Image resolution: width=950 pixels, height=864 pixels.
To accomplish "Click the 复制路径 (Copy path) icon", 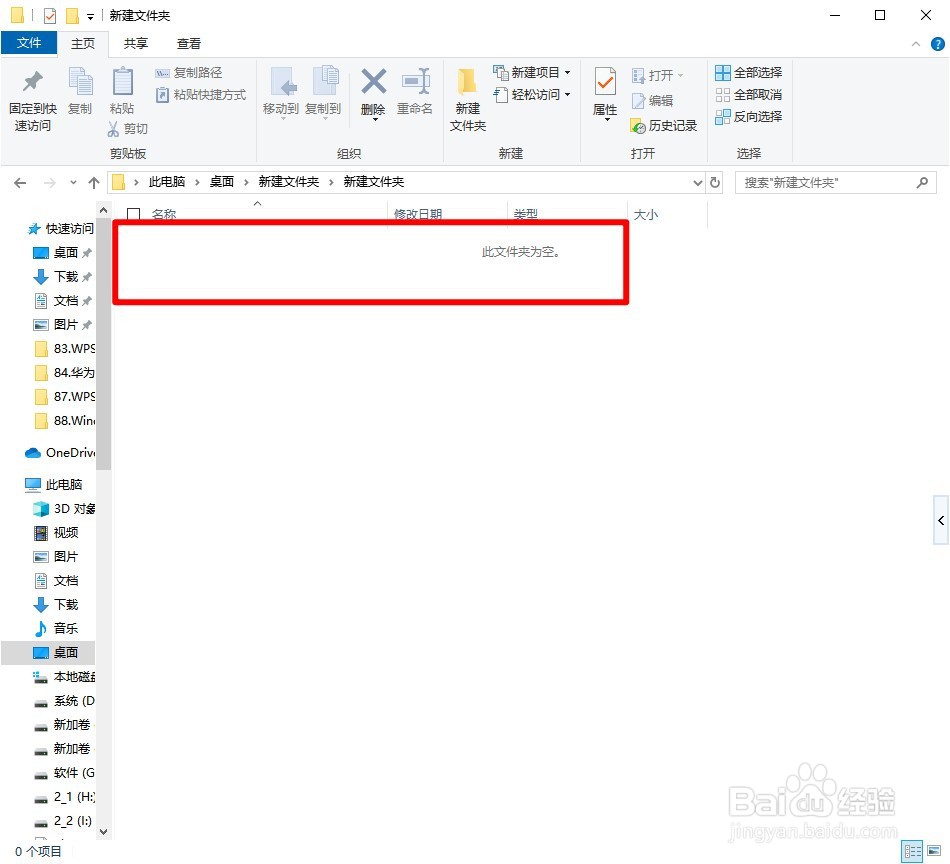I will pos(194,73).
